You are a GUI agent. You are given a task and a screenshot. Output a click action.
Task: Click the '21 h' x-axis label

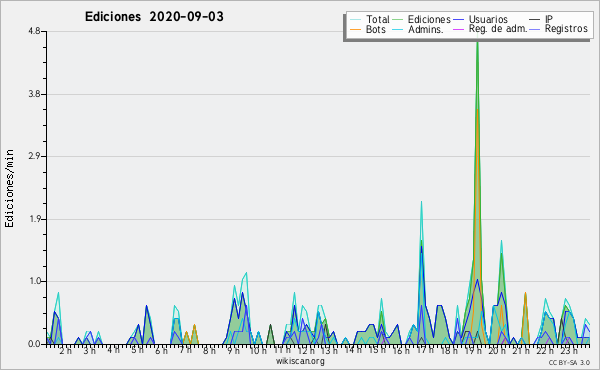pyautogui.click(x=521, y=351)
